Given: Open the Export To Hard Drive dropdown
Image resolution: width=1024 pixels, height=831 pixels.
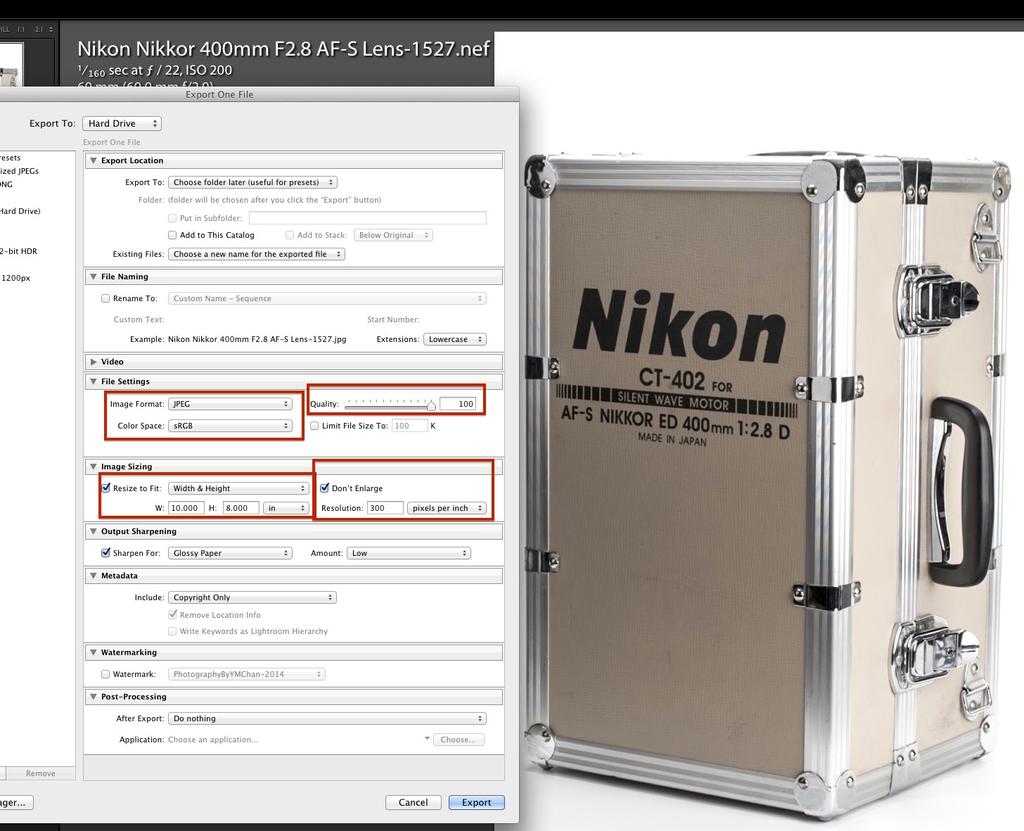Looking at the screenshot, I should 121,124.
